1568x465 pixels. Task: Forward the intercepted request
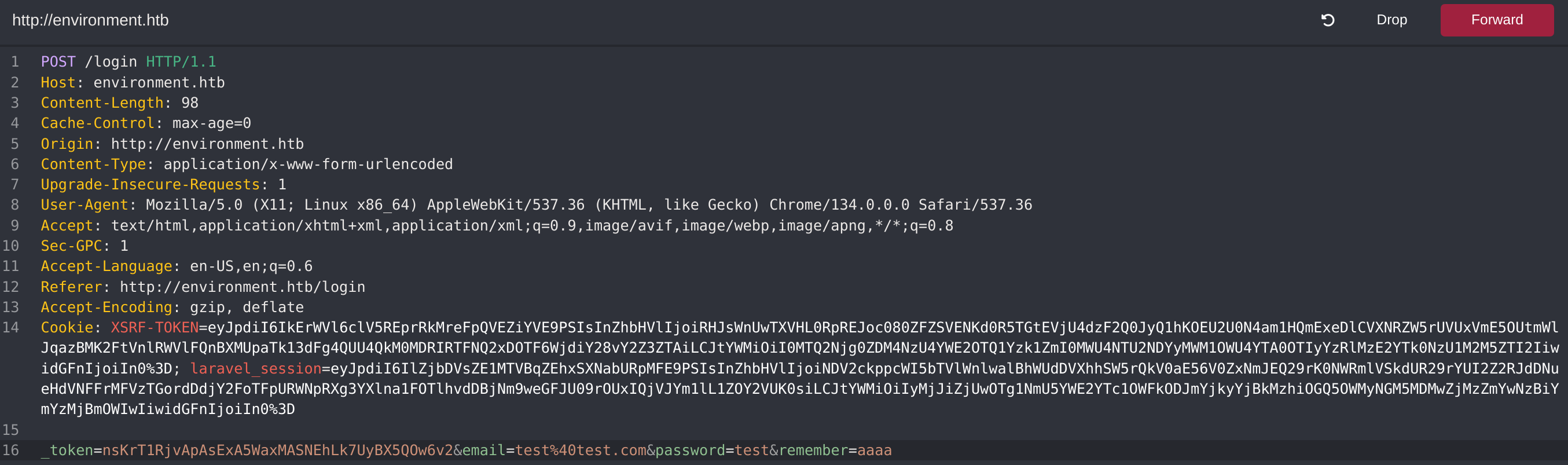1497,20
